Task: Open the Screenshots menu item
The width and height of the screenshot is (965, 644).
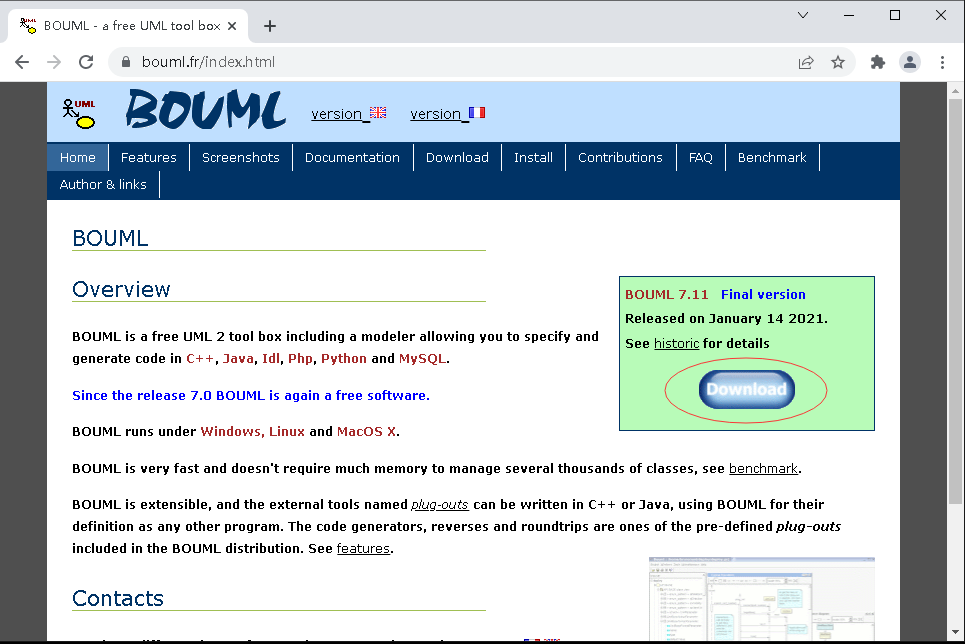Action: point(241,158)
